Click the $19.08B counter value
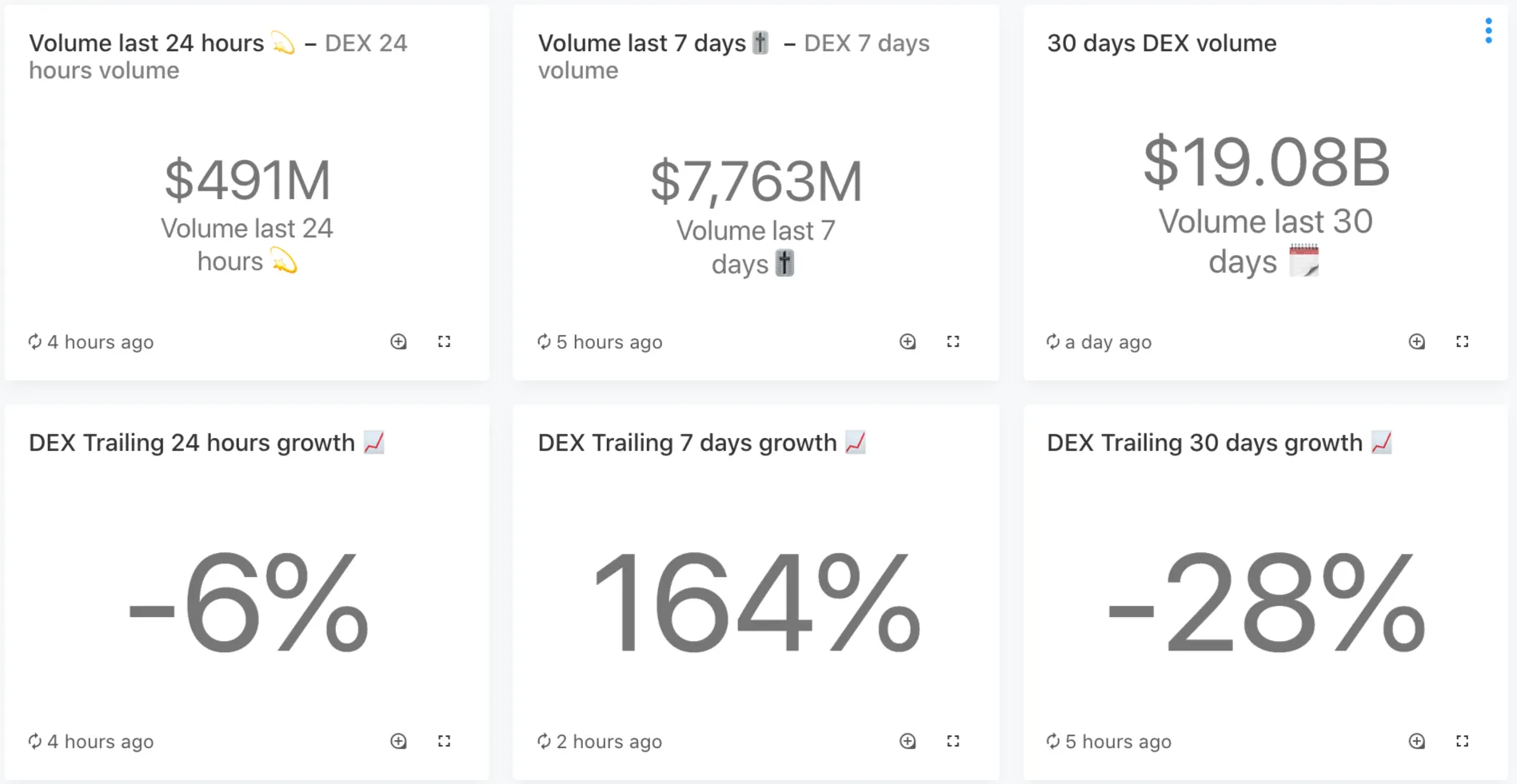Image resolution: width=1517 pixels, height=784 pixels. tap(1266, 163)
